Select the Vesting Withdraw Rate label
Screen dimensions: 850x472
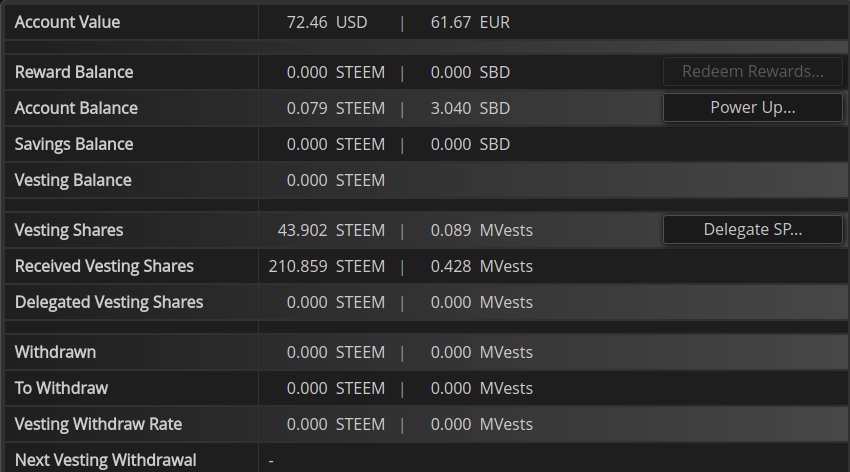[x=98, y=424]
